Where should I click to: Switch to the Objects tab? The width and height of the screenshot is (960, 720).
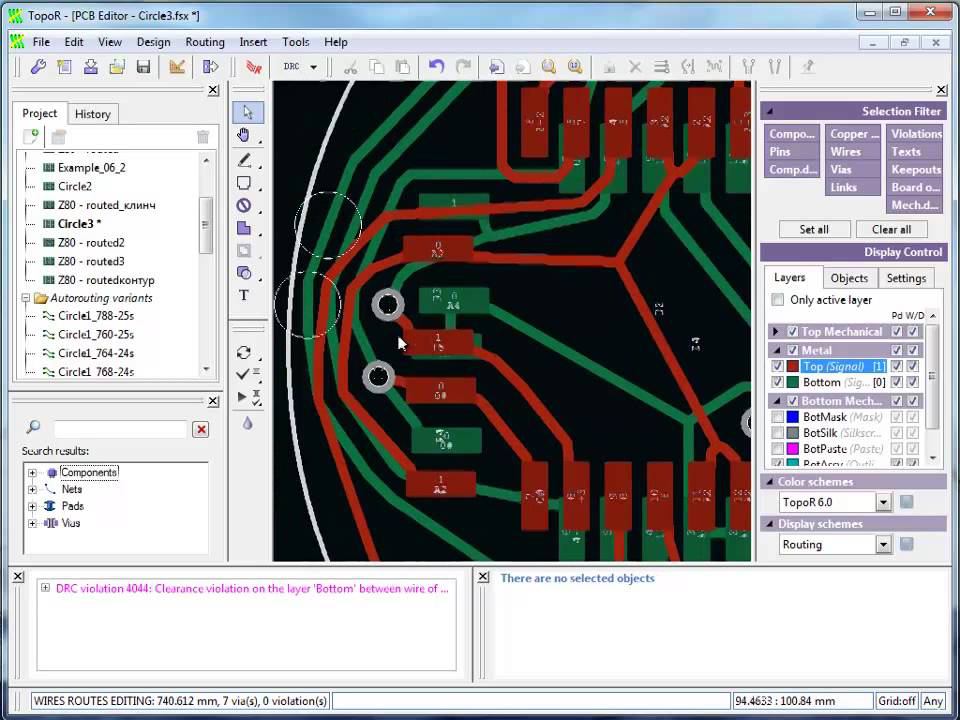click(x=849, y=278)
